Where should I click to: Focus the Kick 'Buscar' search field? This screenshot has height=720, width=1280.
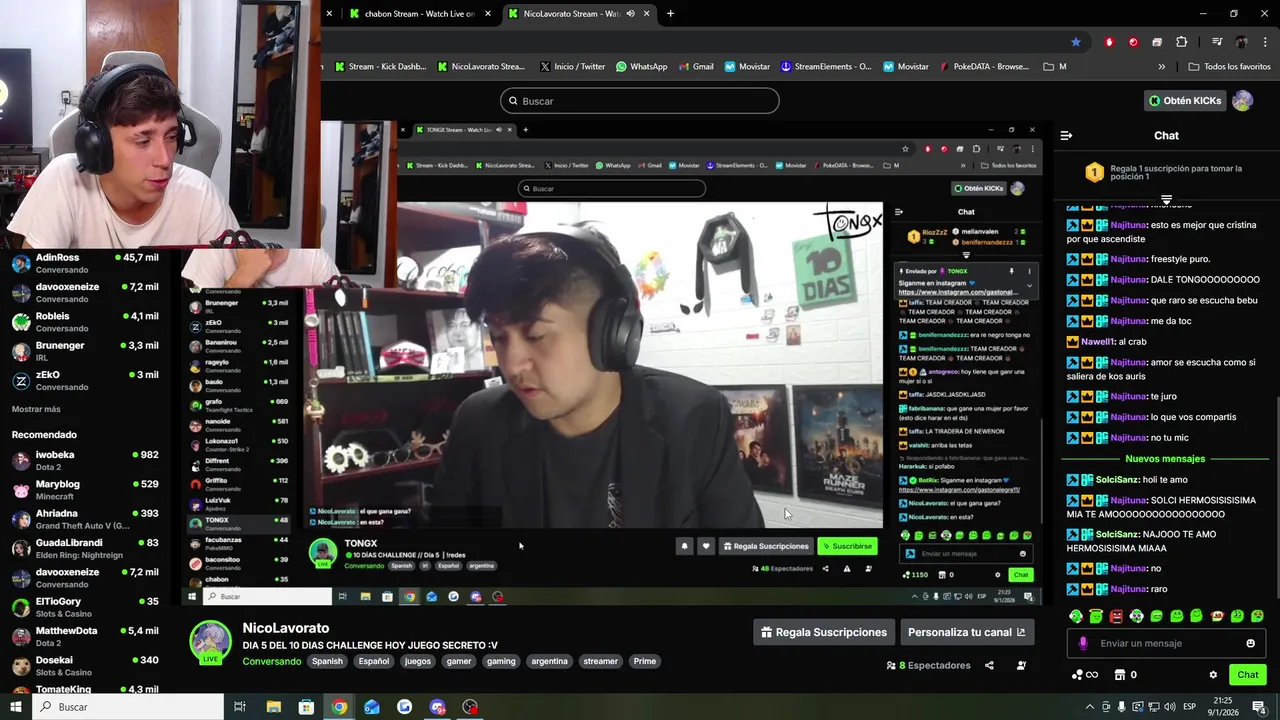coord(640,101)
